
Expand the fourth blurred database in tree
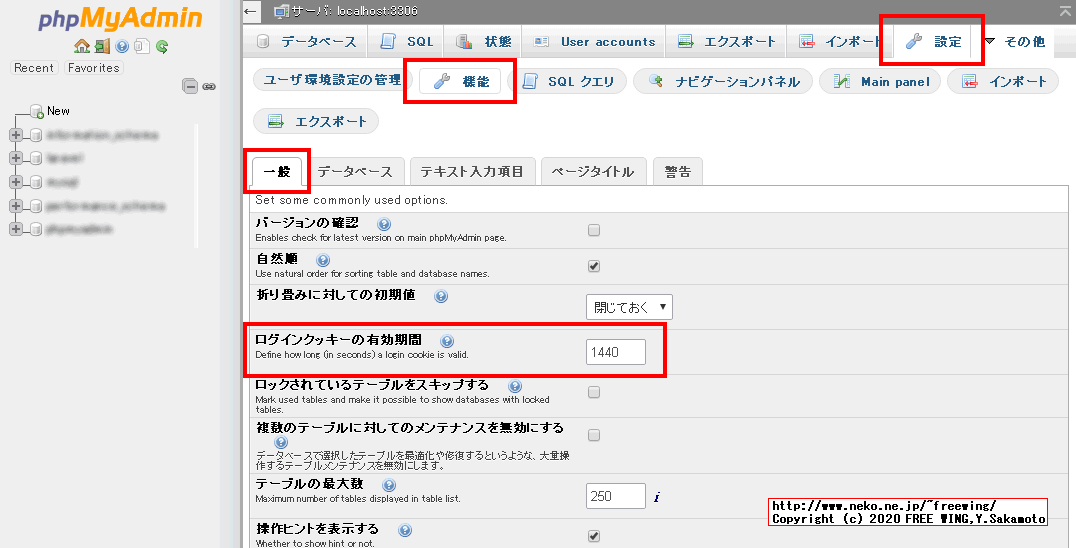(x=16, y=206)
